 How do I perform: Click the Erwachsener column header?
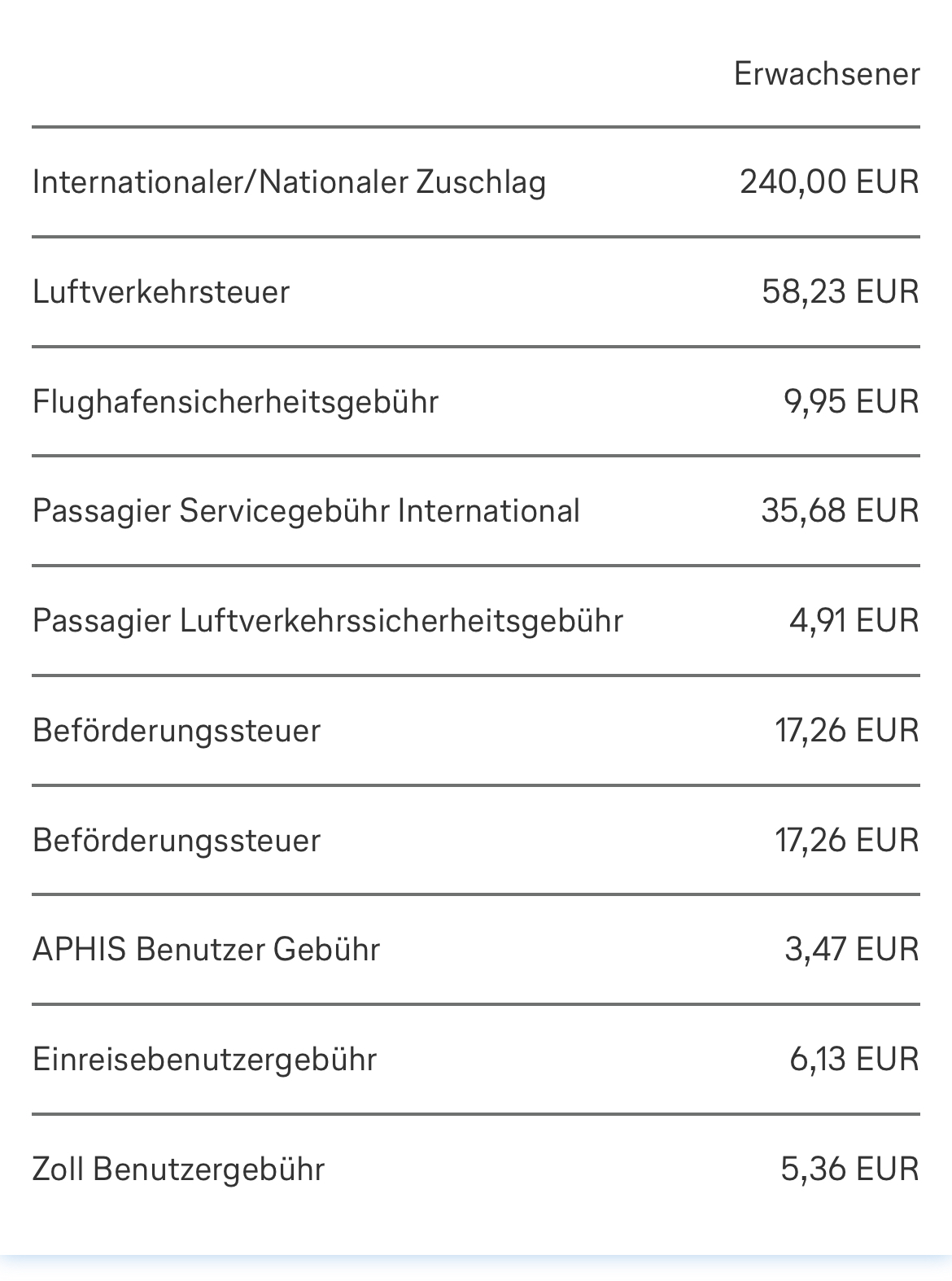(826, 74)
